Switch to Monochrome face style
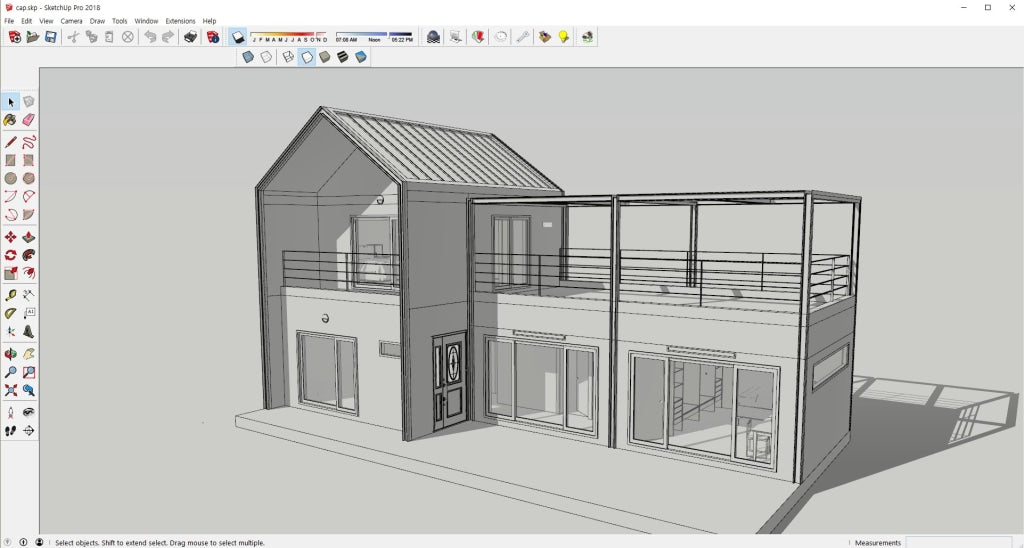Screen dimensions: 1024x548 361,57
